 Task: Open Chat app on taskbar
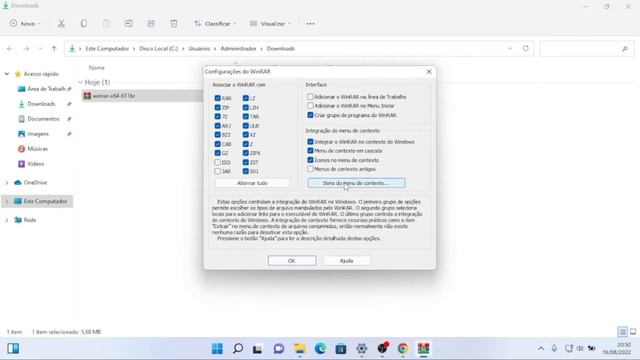tap(279, 349)
